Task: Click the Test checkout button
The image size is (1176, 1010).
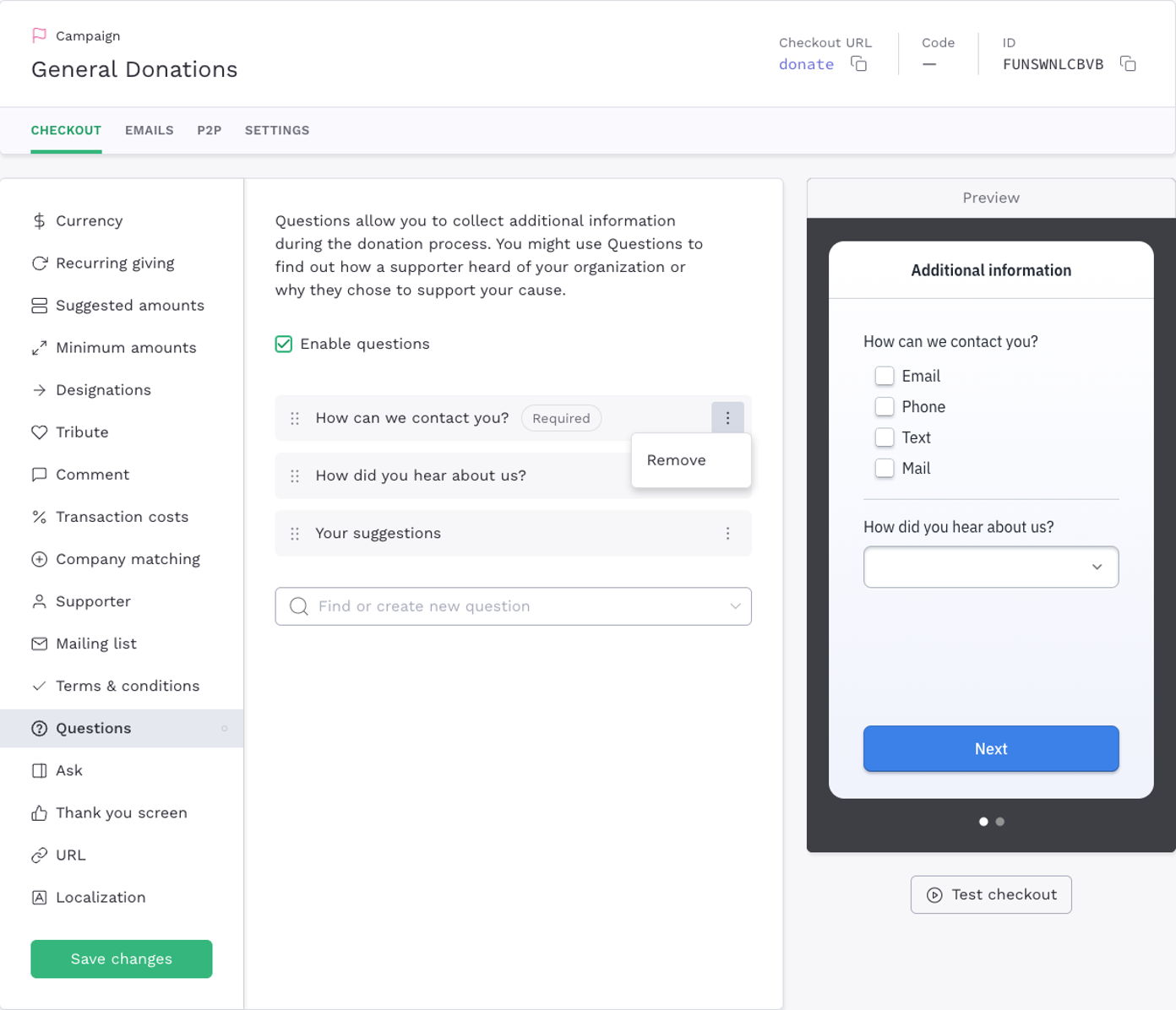Action: [991, 894]
